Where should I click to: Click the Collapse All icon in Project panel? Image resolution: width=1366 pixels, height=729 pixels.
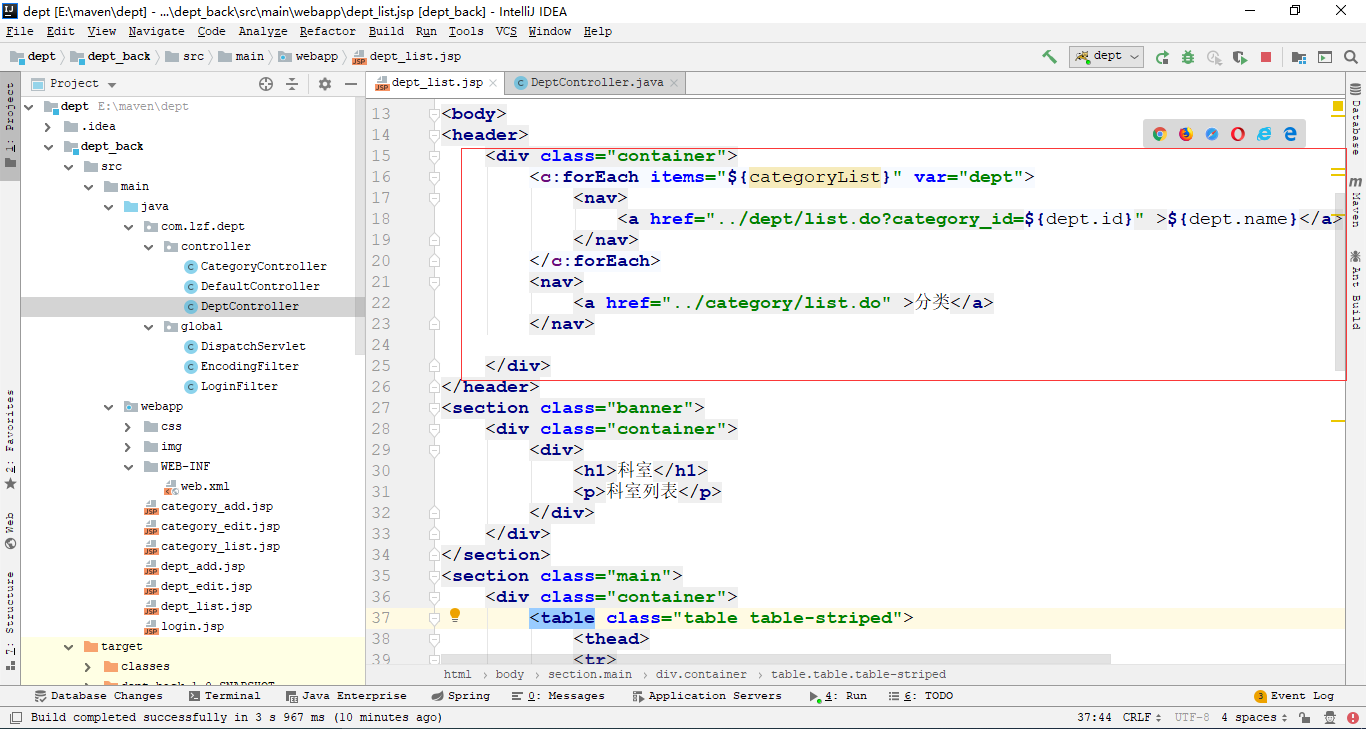click(292, 84)
